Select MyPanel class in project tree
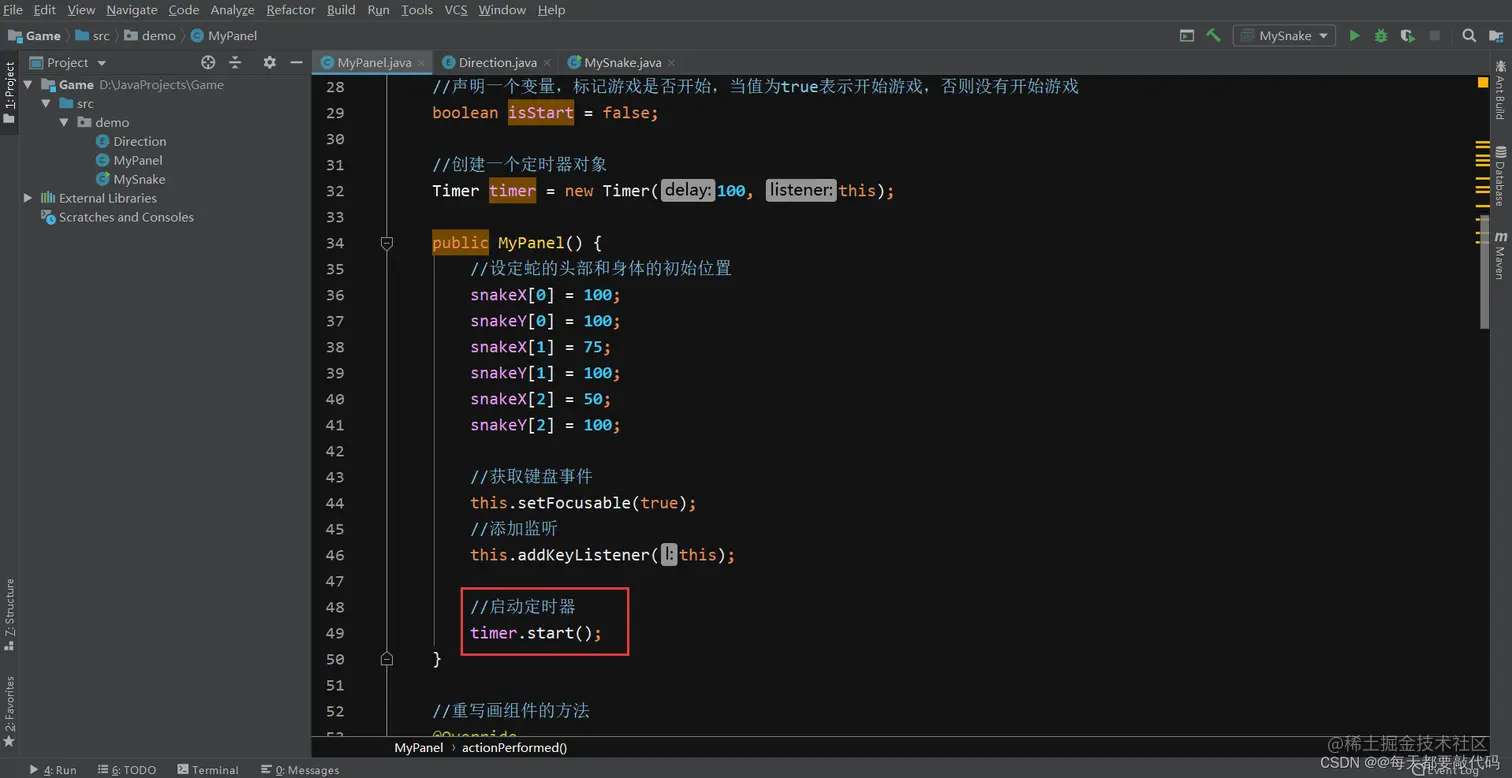 129,161
